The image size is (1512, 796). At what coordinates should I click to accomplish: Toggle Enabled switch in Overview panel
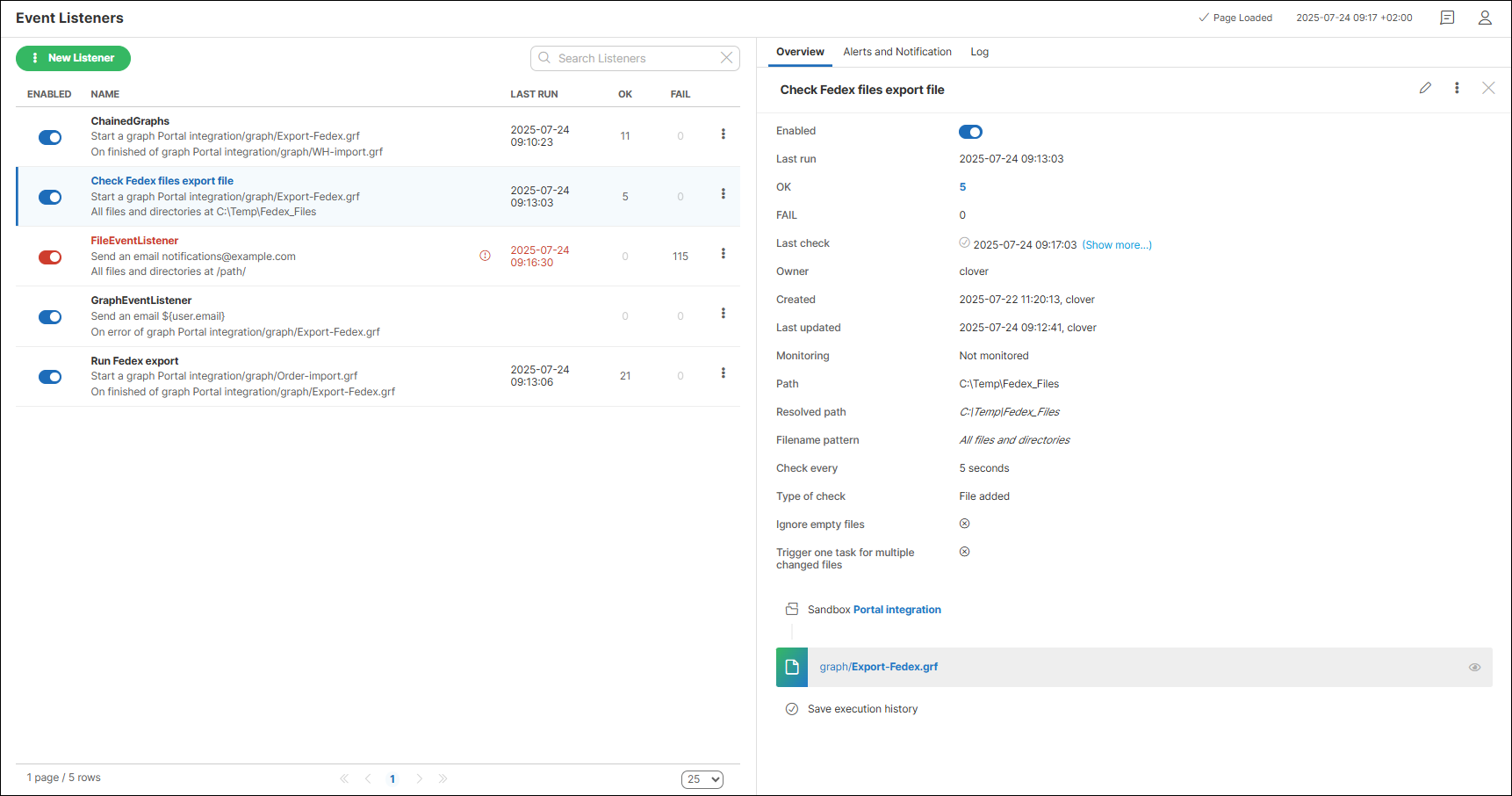pos(970,132)
